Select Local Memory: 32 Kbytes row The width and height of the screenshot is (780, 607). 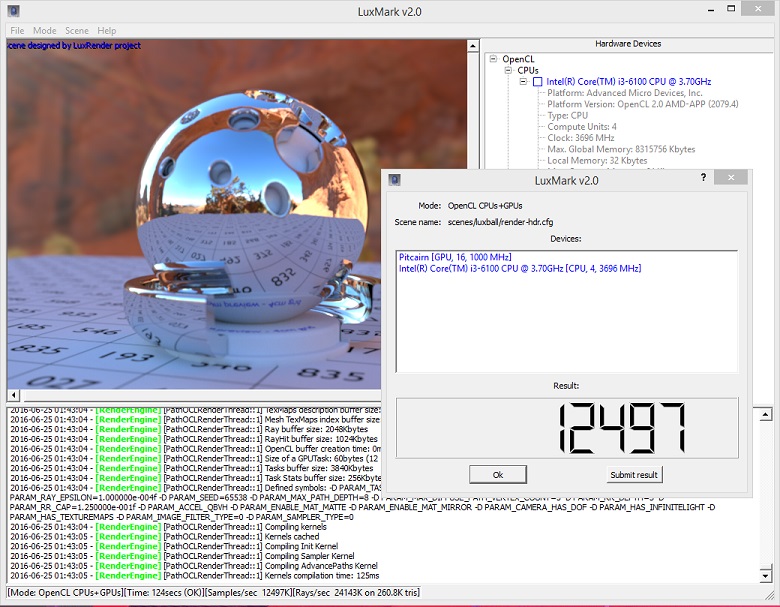click(597, 161)
